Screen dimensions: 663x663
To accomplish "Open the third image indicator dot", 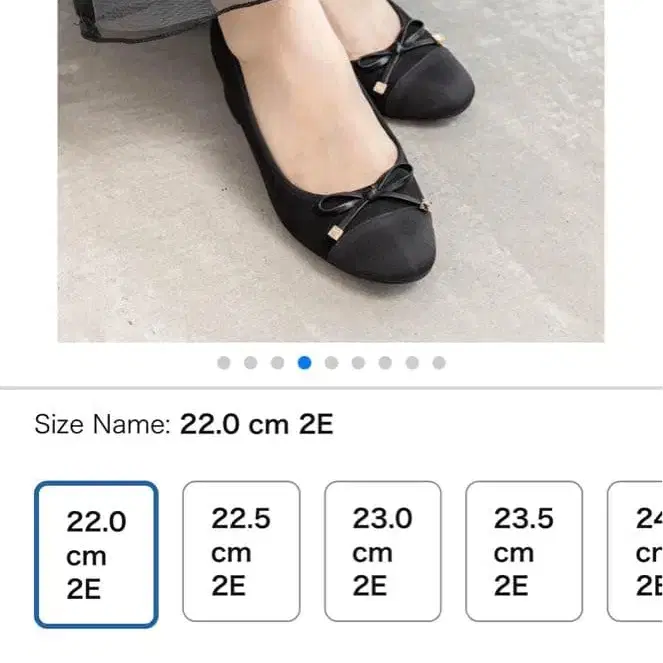I will tap(277, 363).
